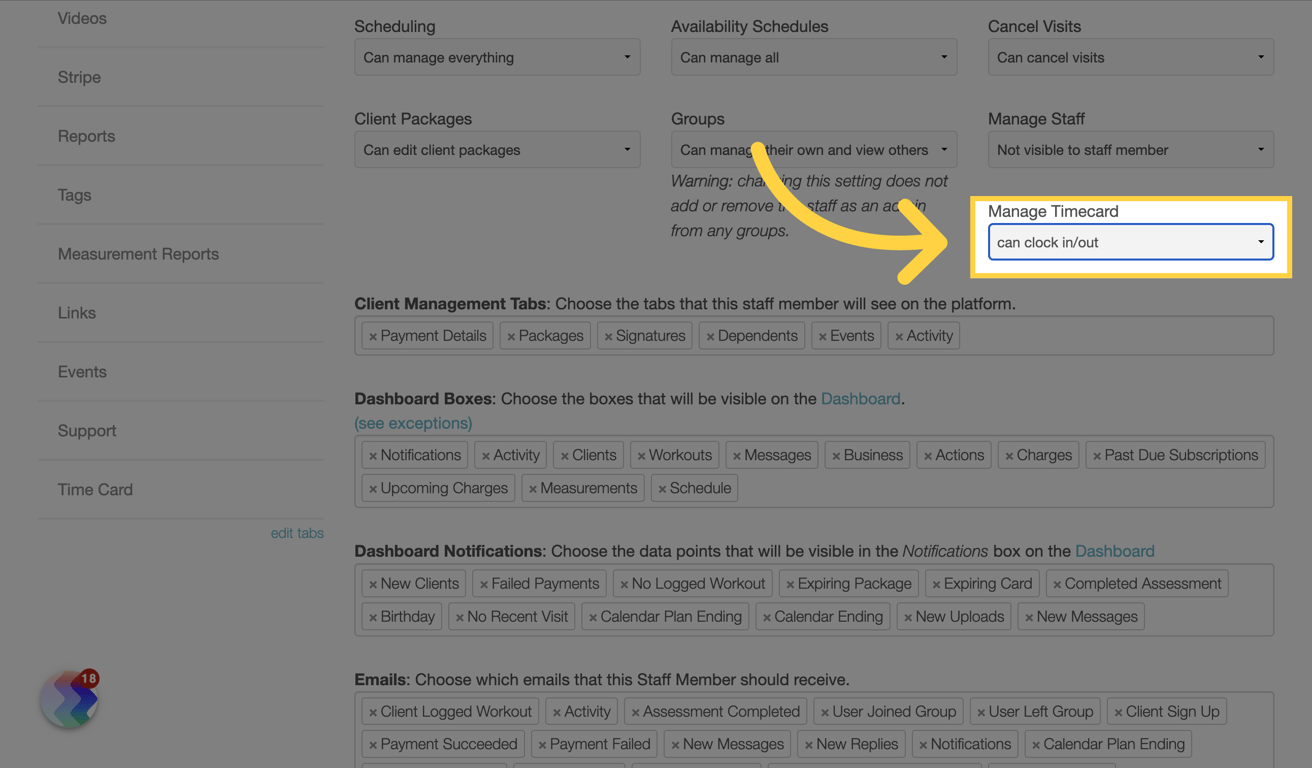
Task: Select Time Card in the sidebar
Action: (x=95, y=490)
